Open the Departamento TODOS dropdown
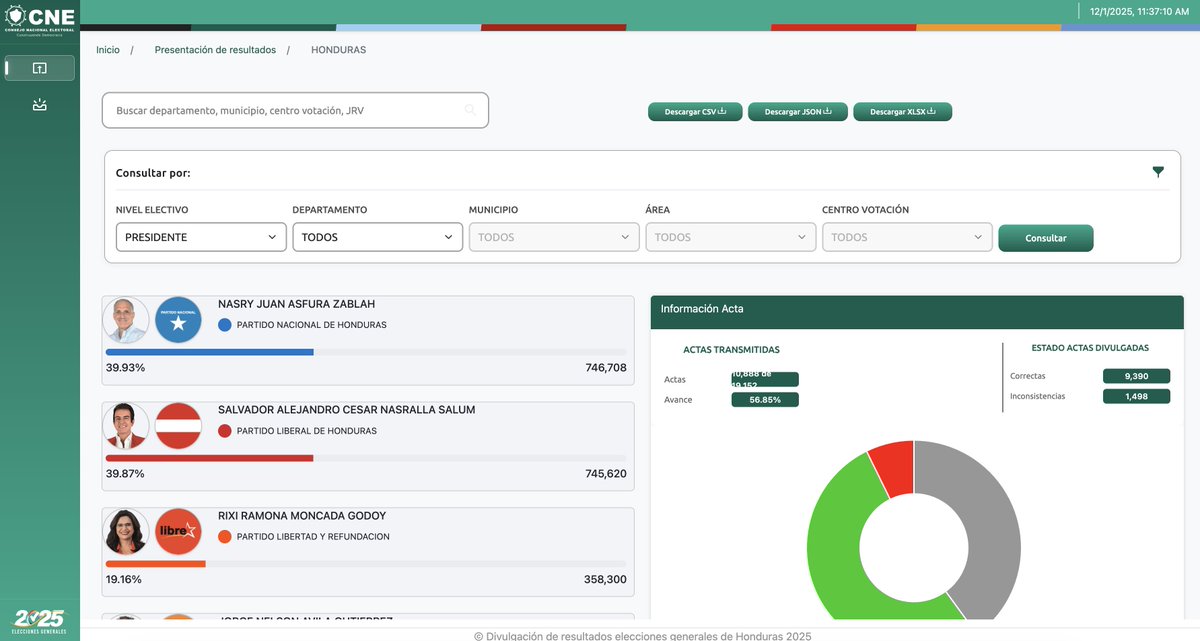1200x641 pixels. pyautogui.click(x=378, y=237)
